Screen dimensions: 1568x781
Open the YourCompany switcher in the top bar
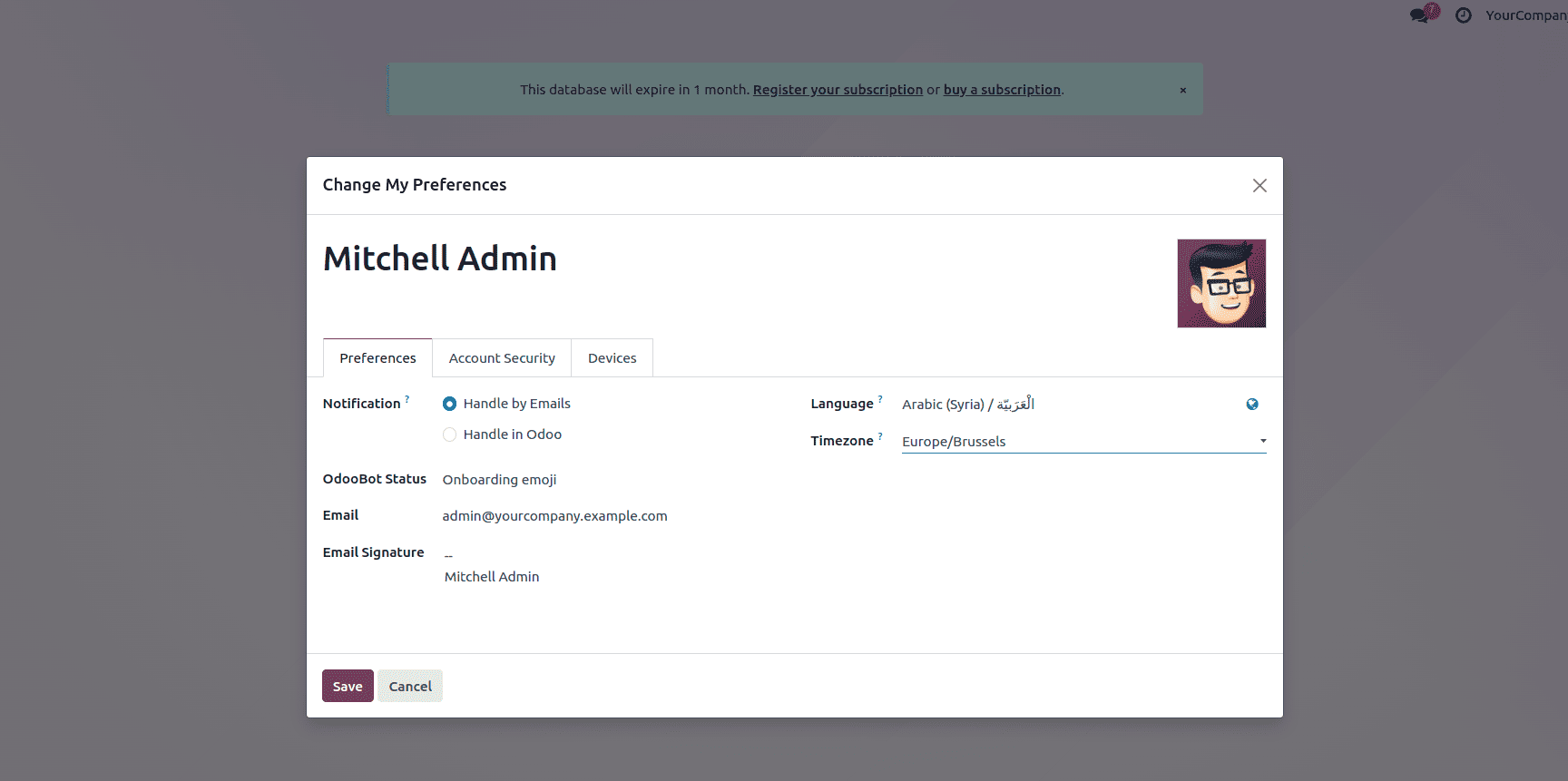pos(1525,15)
